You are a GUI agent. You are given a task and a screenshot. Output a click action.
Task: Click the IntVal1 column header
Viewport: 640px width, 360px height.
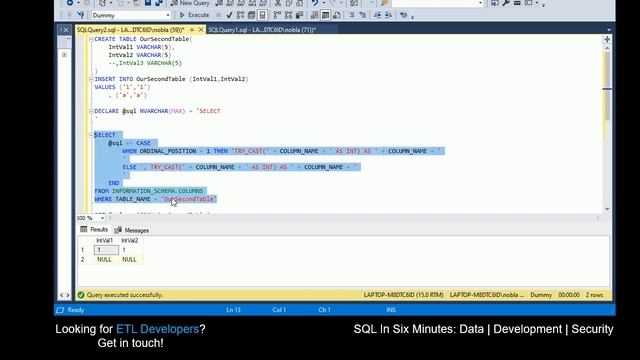pyautogui.click(x=105, y=241)
